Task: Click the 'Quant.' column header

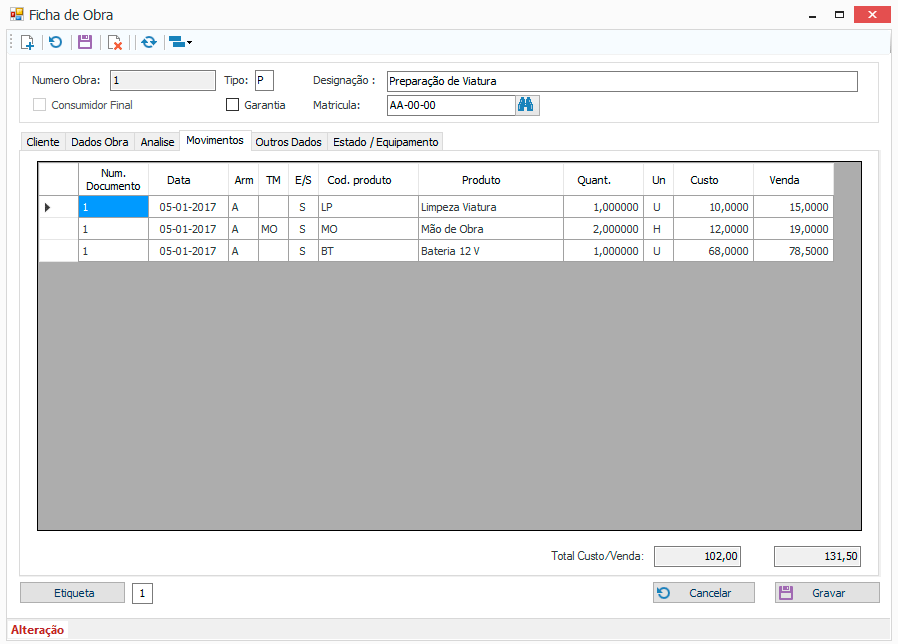Action: 604,180
